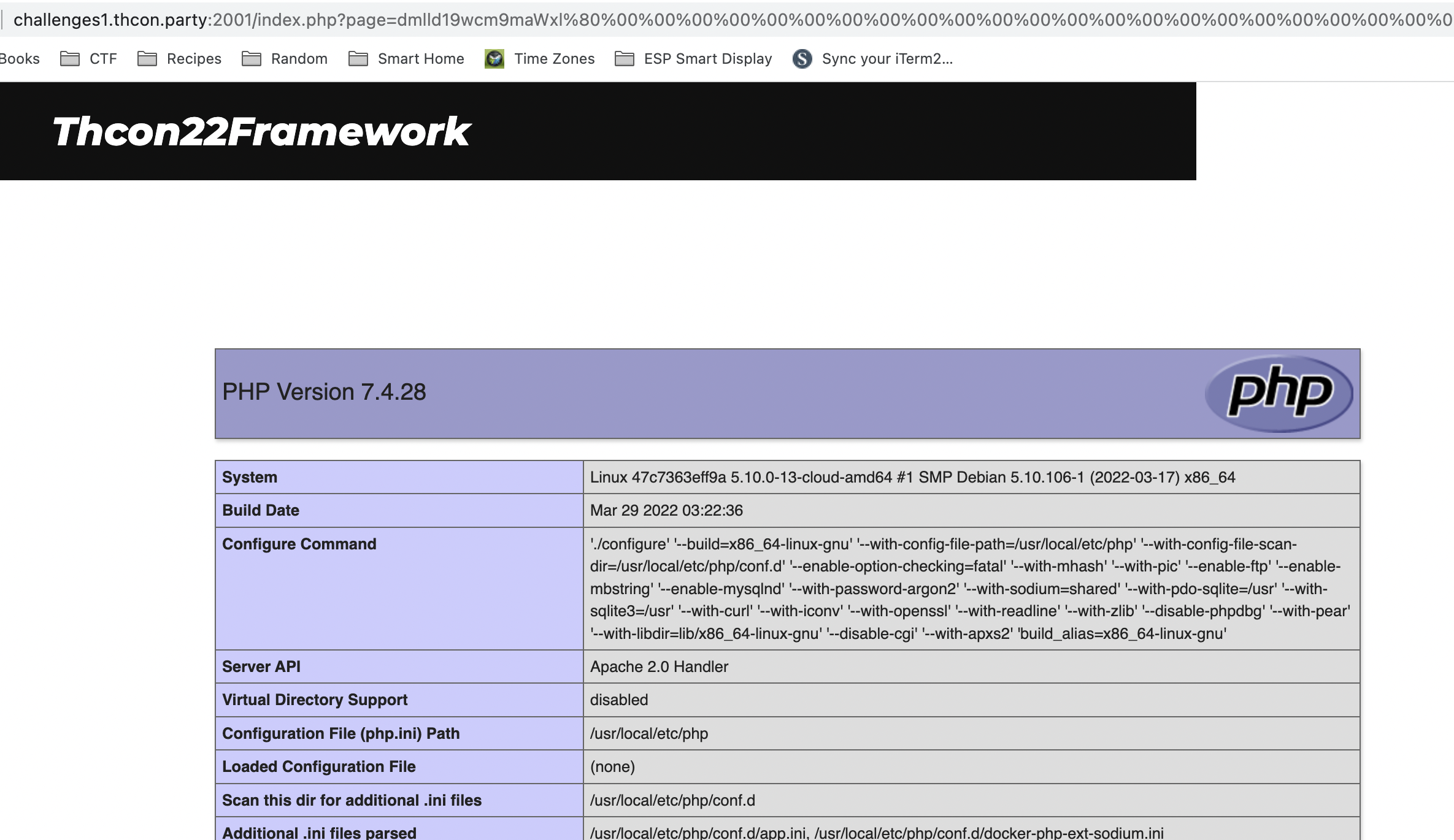This screenshot has width=1454, height=840.
Task: Click the Apache 2.0 Handler value
Action: click(659, 666)
